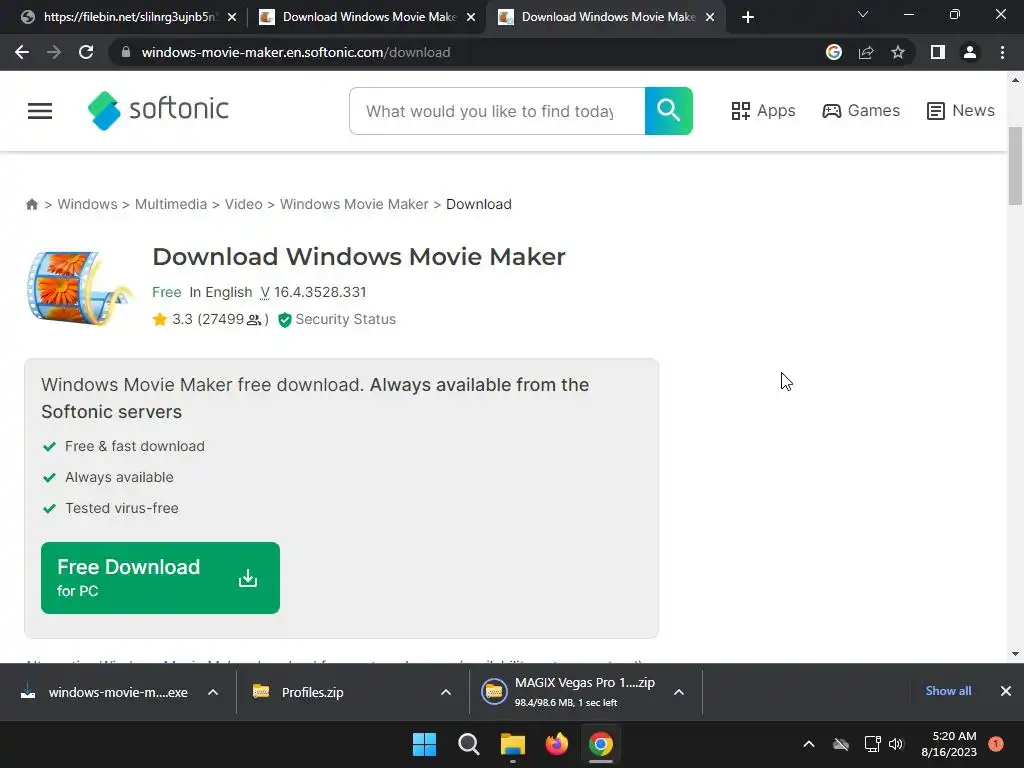
Task: Open the clock and date 5:20 AM
Action: [949, 744]
